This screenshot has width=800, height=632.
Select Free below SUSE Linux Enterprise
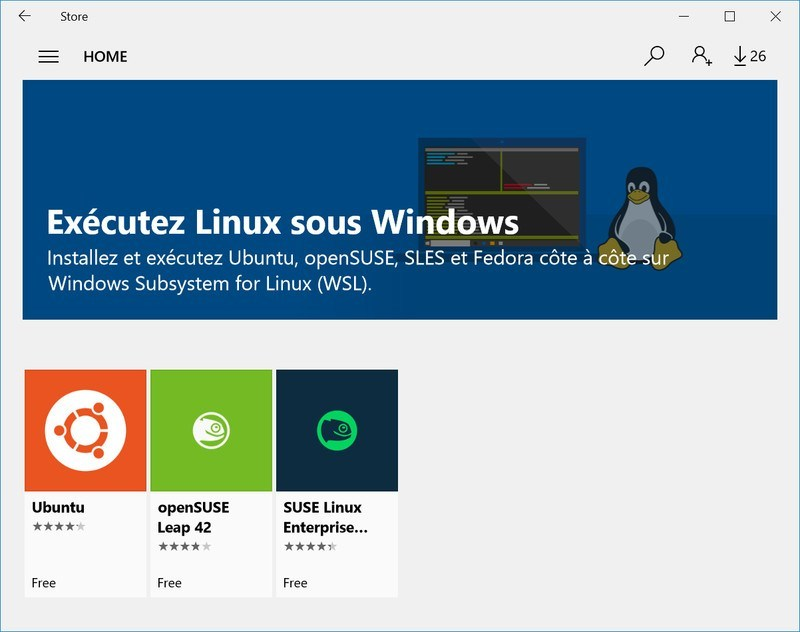click(x=295, y=581)
